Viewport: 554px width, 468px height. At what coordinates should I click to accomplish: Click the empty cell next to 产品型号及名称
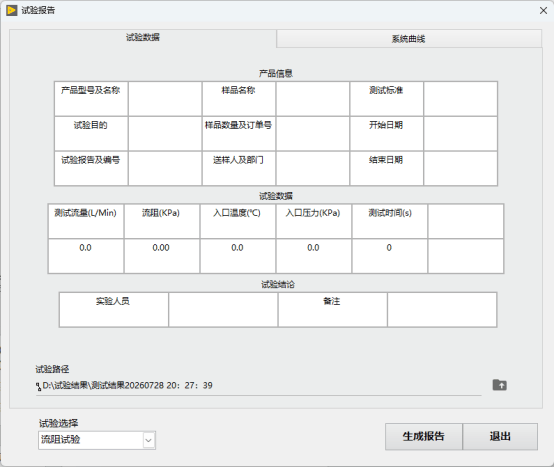click(165, 99)
